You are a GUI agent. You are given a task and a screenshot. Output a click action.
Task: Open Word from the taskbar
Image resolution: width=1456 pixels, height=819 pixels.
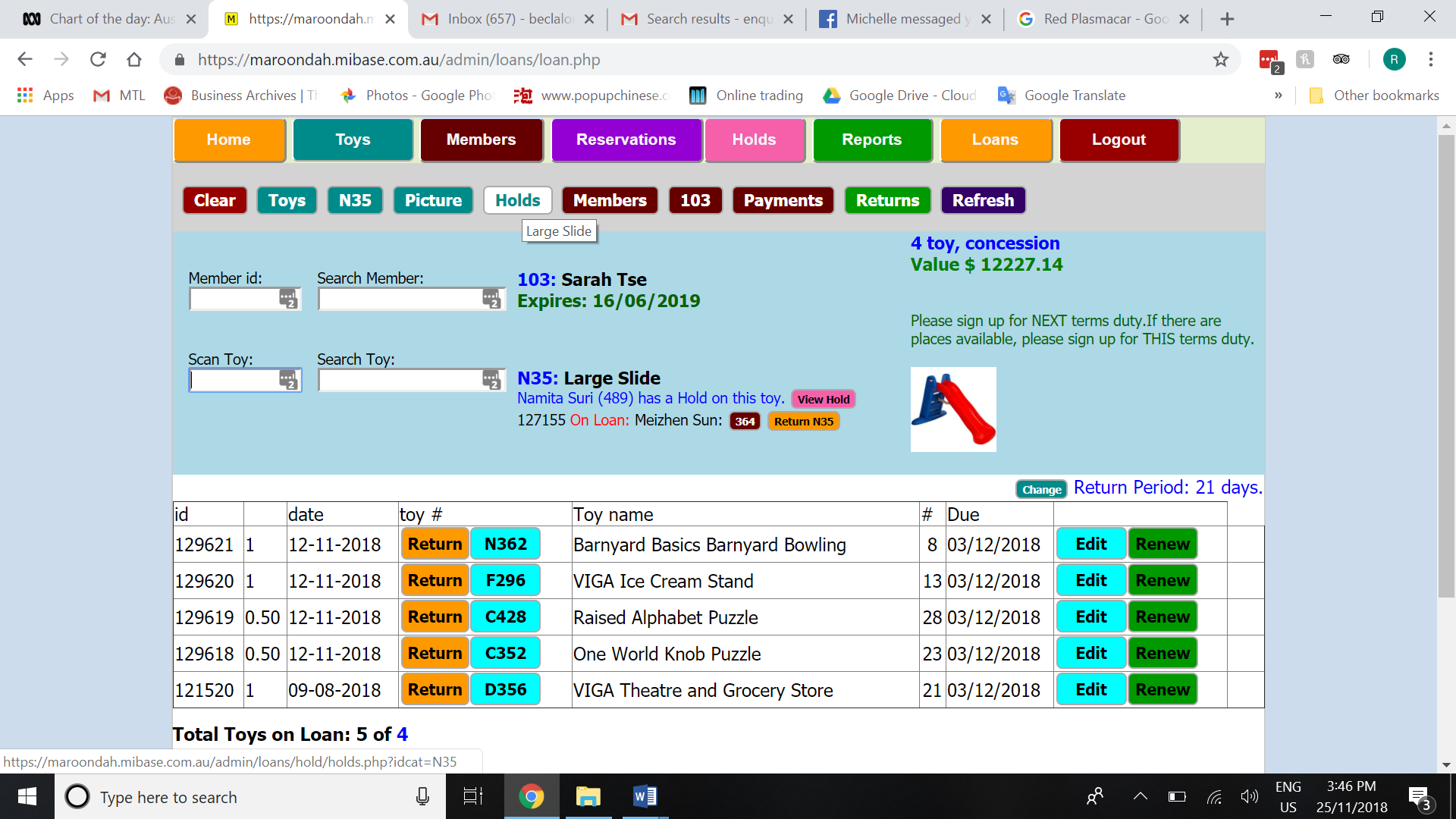coord(645,796)
